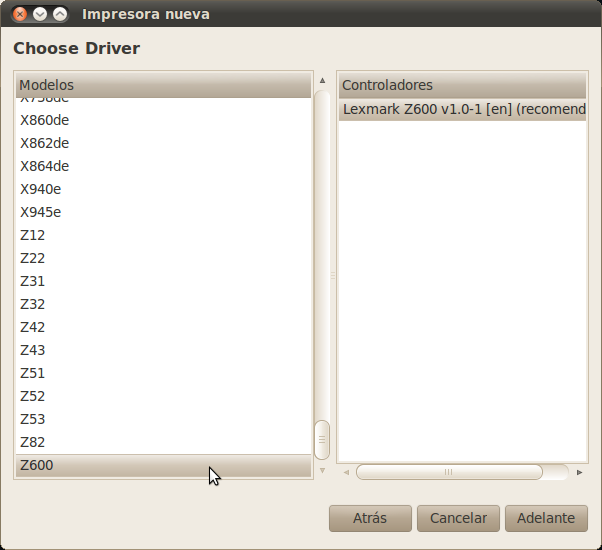Click the models list scroll down arrow
The height and width of the screenshot is (550, 602).
point(322,470)
